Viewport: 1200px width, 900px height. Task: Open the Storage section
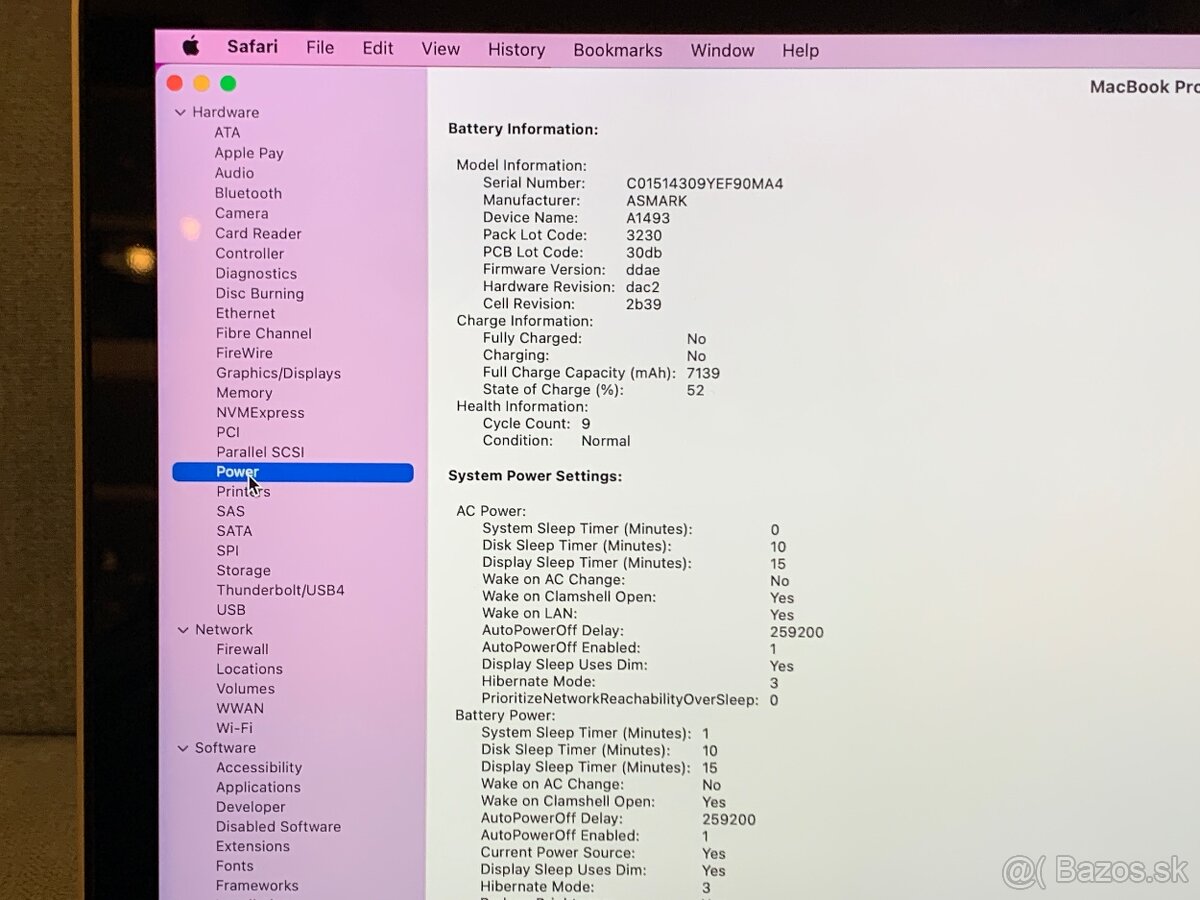243,570
